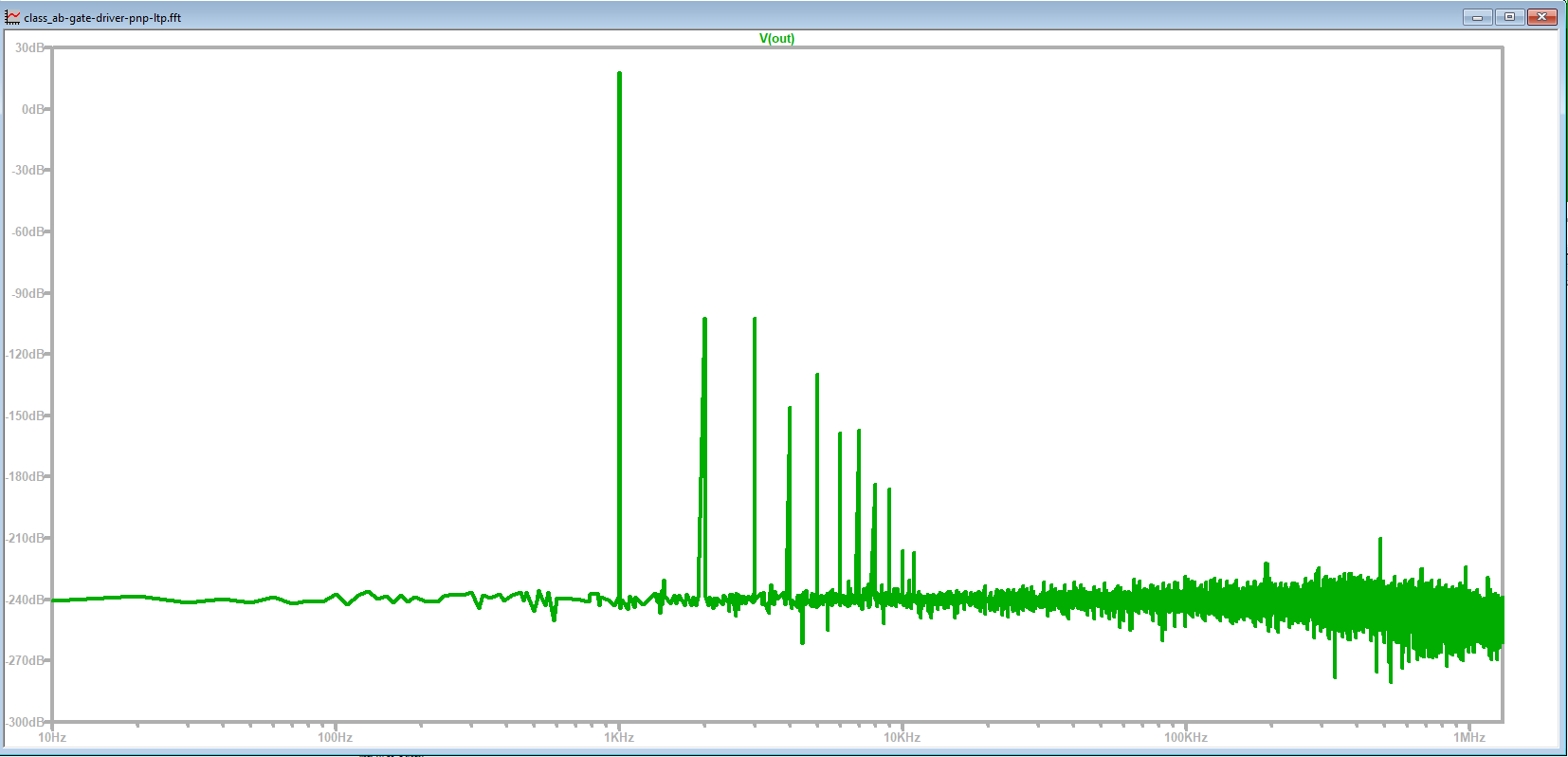Click the -30dB axis label
This screenshot has width=1568, height=757.
27,171
